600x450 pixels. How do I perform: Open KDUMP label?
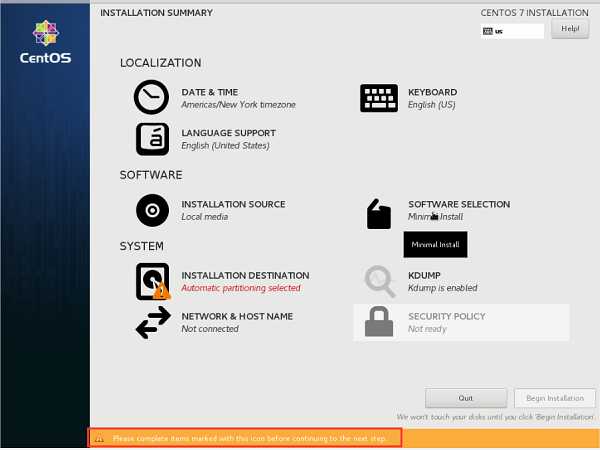click(424, 276)
